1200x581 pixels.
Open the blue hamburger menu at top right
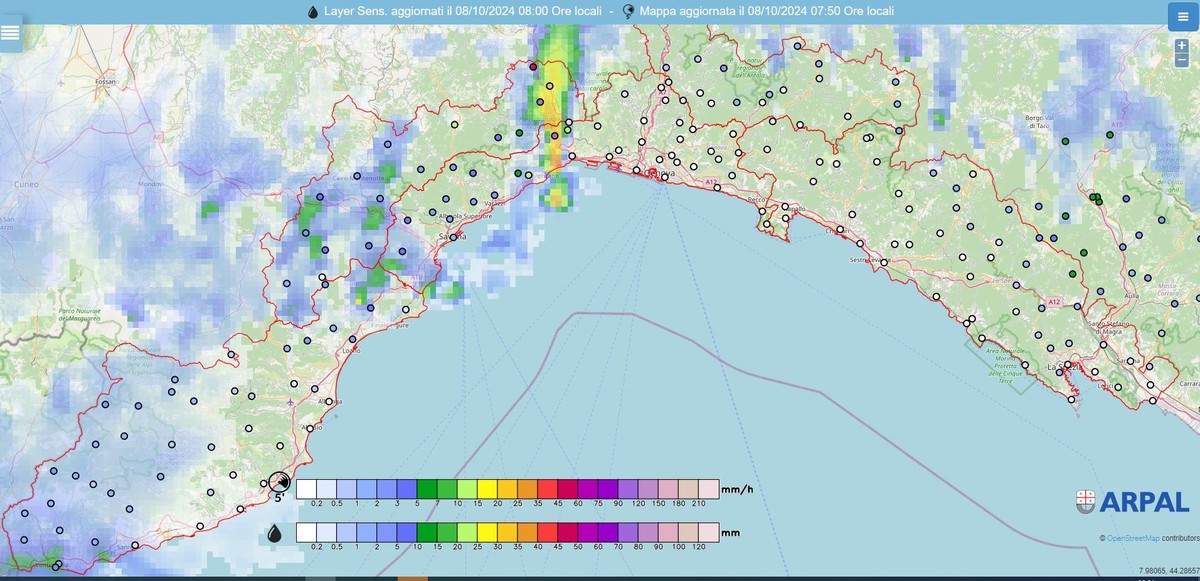pyautogui.click(x=1182, y=17)
